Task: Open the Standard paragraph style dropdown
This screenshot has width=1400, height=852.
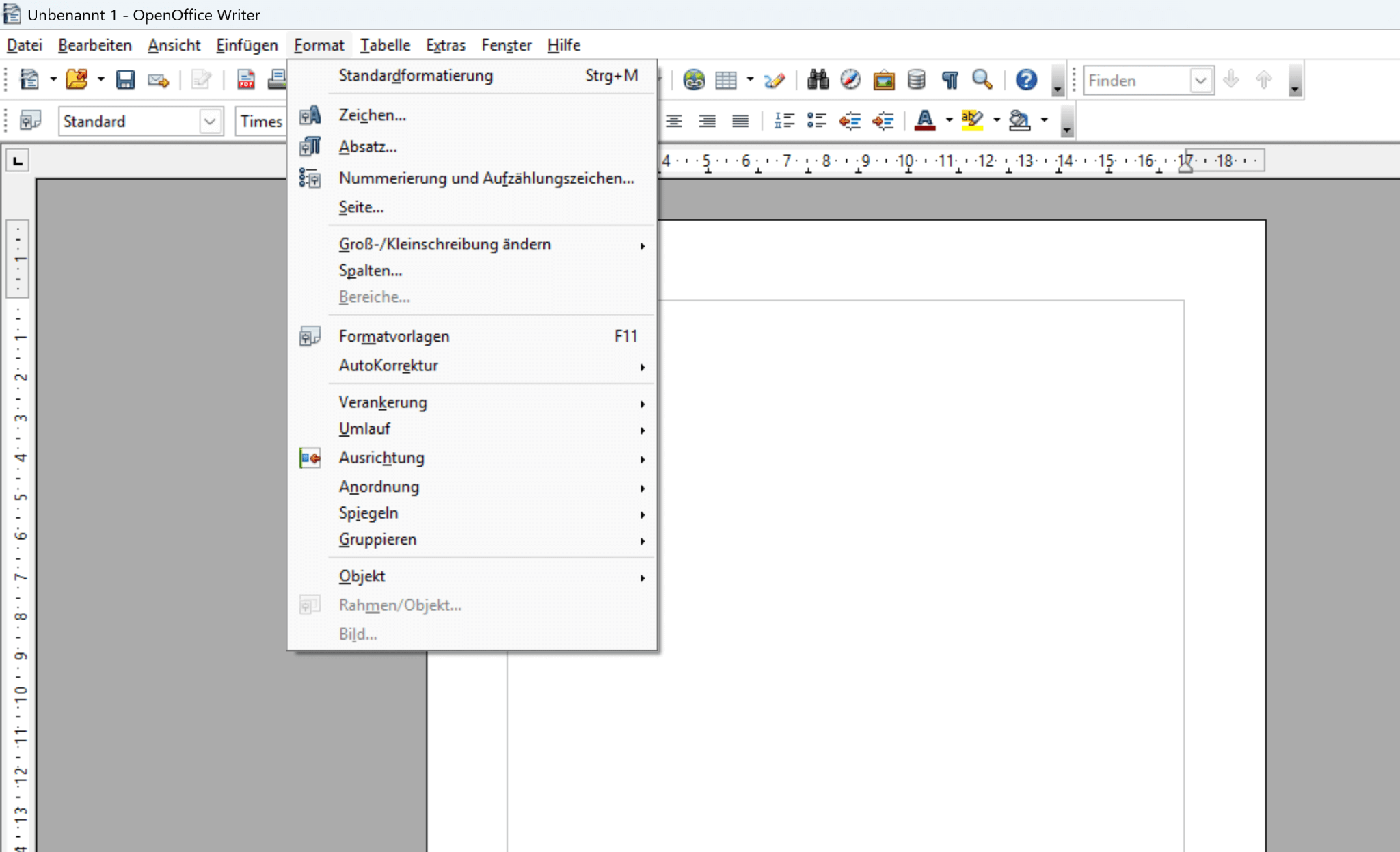Action: click(210, 121)
